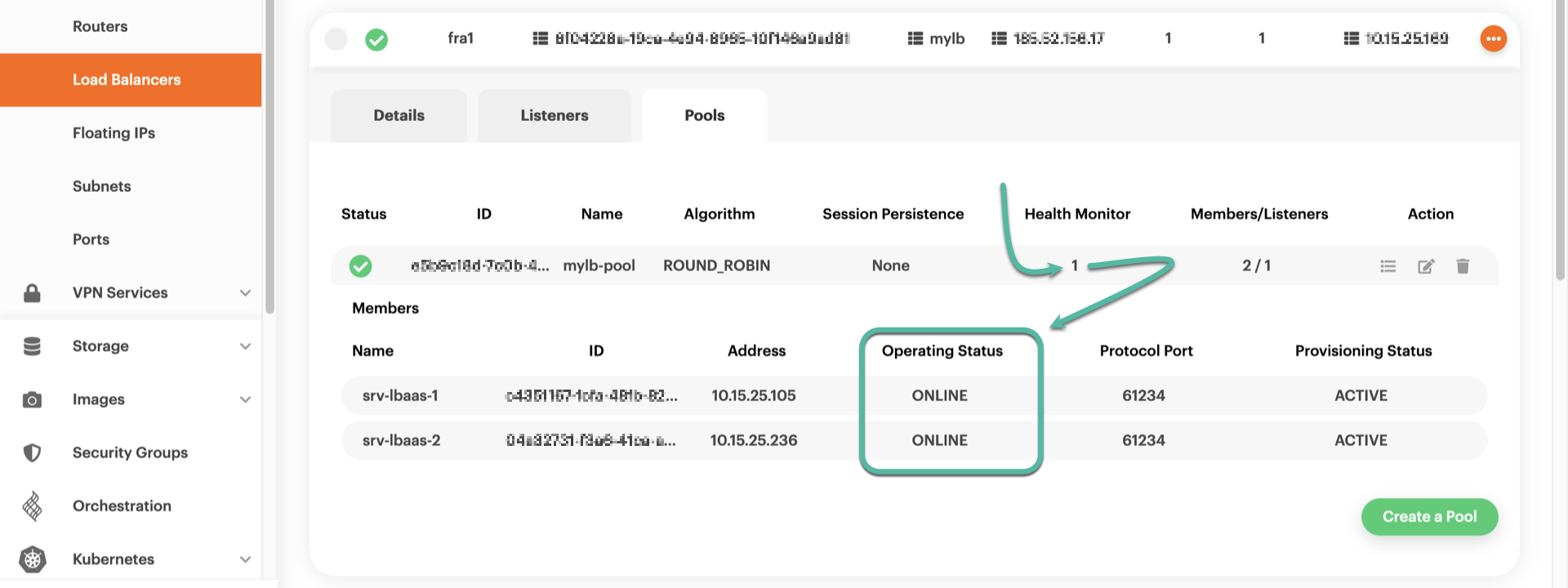Expand the Kubernetes section chevron
The height and width of the screenshot is (588, 1568).
(x=245, y=559)
